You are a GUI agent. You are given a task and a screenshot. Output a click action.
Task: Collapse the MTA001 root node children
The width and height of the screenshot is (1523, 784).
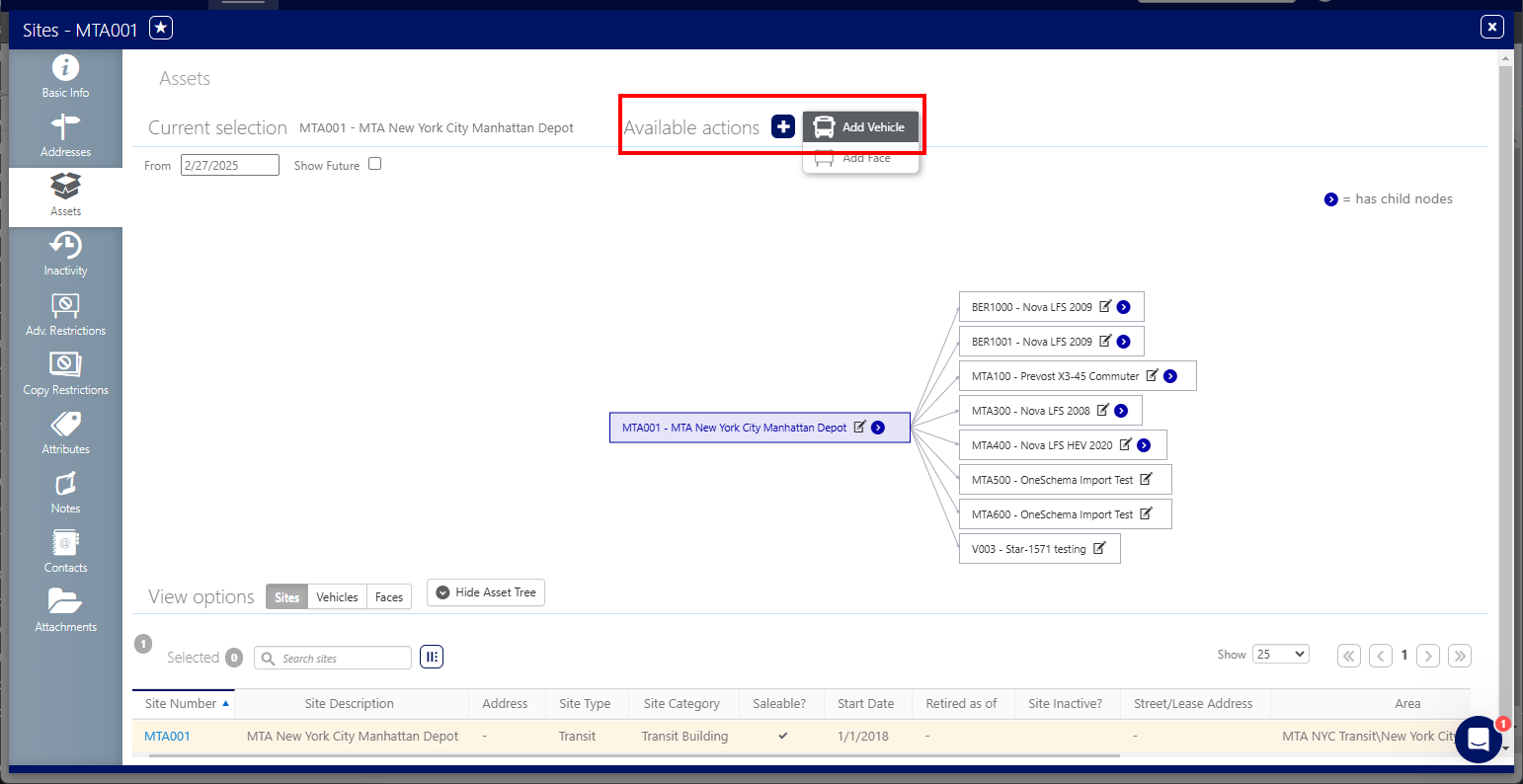pyautogui.click(x=878, y=428)
